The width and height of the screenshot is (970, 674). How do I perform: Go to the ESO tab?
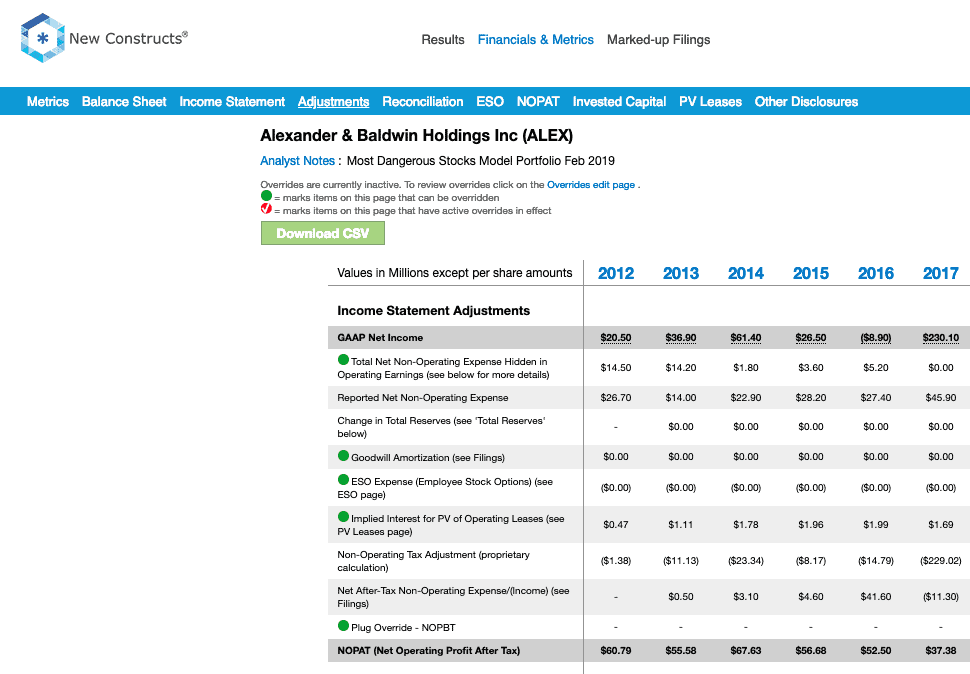(490, 101)
